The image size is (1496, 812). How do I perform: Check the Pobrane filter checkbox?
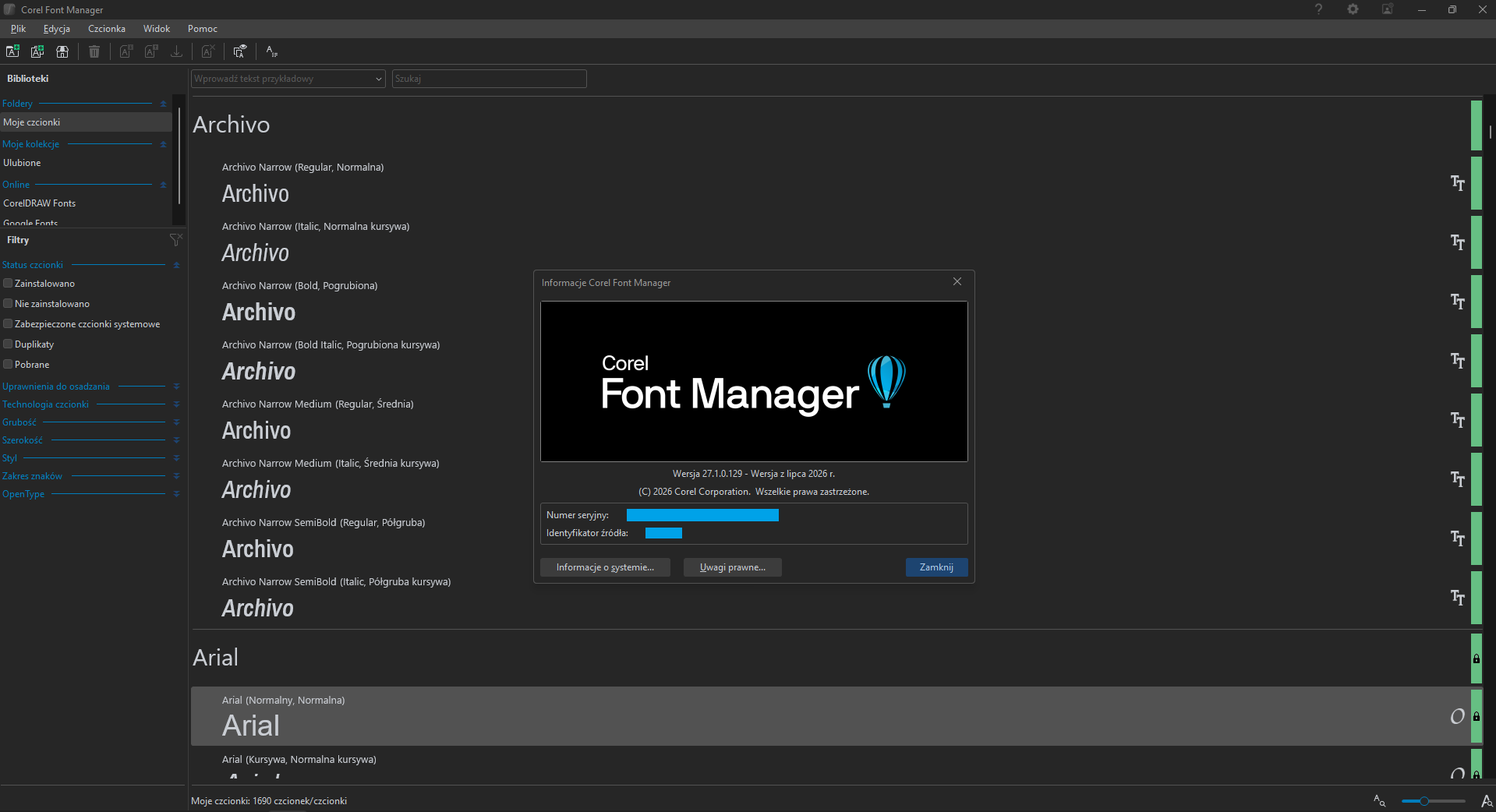click(x=8, y=365)
